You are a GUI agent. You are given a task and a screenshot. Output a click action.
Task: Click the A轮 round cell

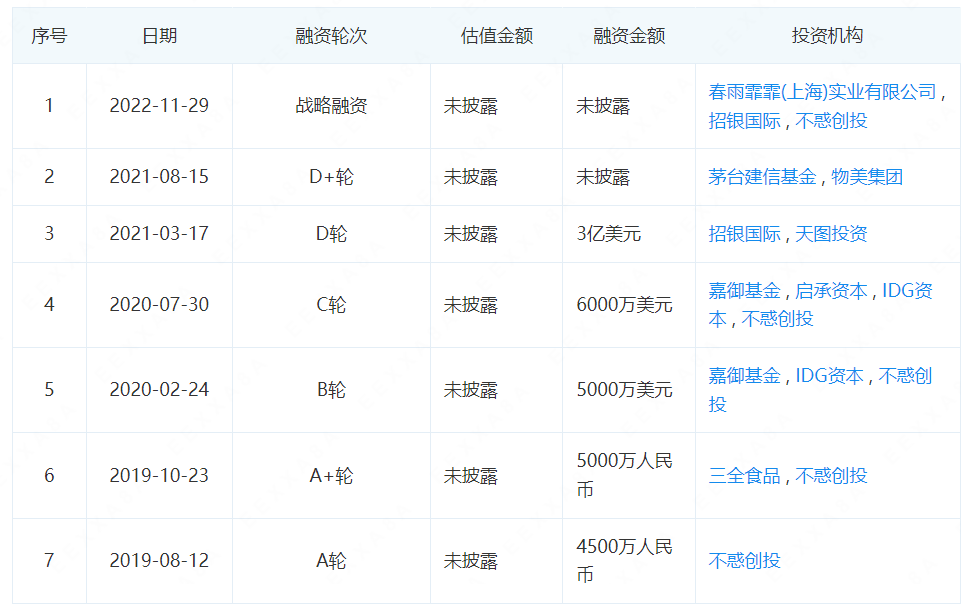tap(331, 560)
